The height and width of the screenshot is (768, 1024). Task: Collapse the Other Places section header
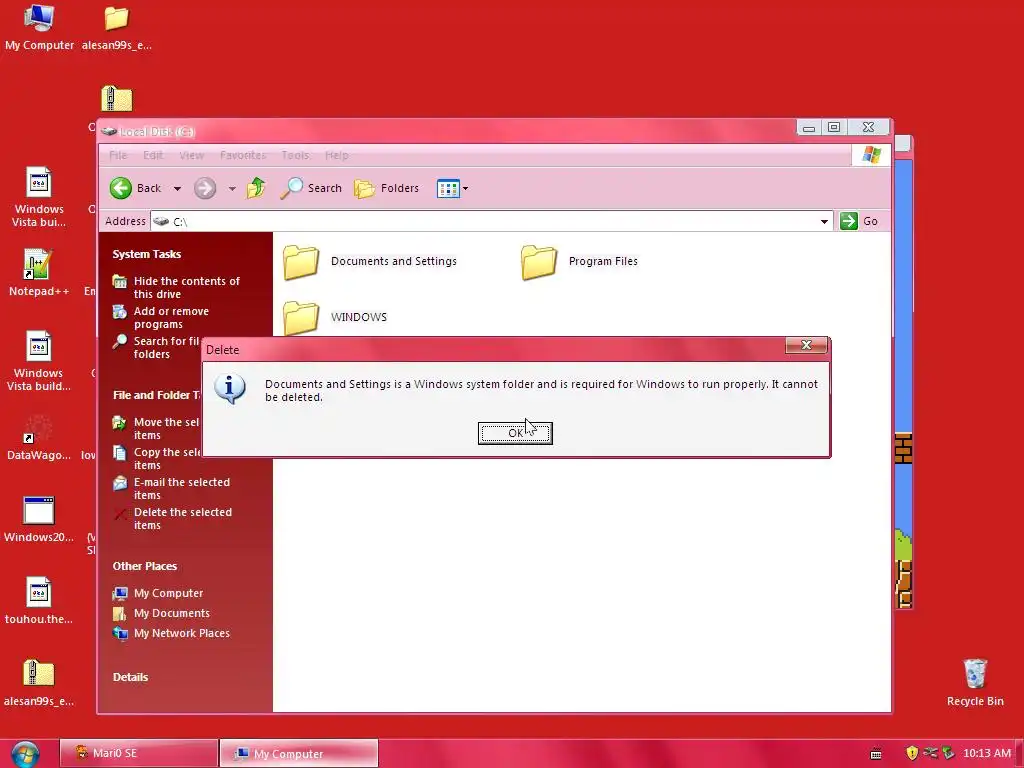(x=144, y=566)
